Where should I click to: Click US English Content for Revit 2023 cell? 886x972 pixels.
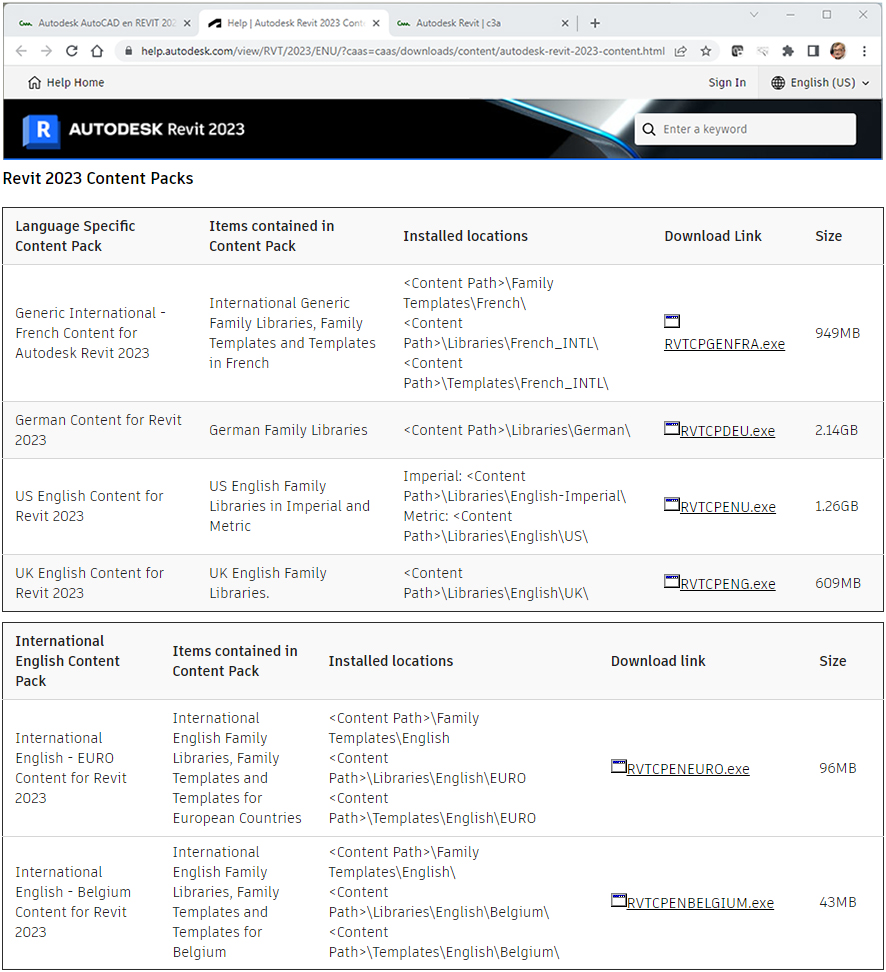click(x=89, y=506)
